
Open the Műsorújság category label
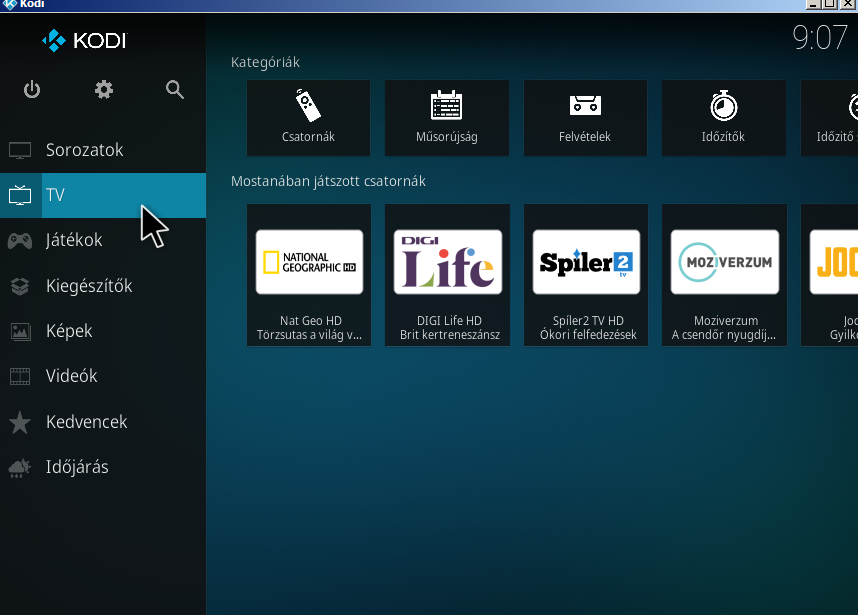tap(447, 137)
